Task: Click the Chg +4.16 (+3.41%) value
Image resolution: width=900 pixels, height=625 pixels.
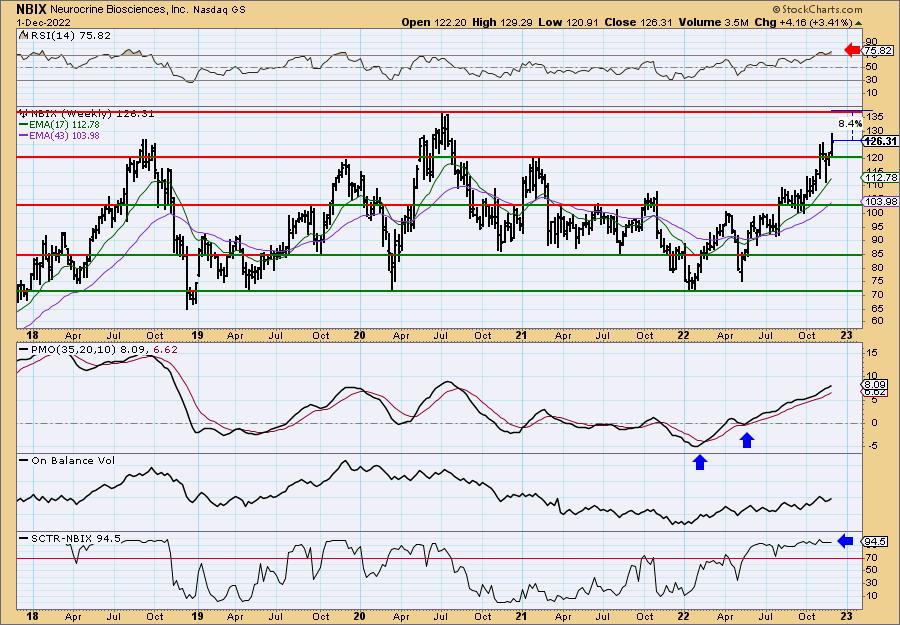Action: coord(804,22)
